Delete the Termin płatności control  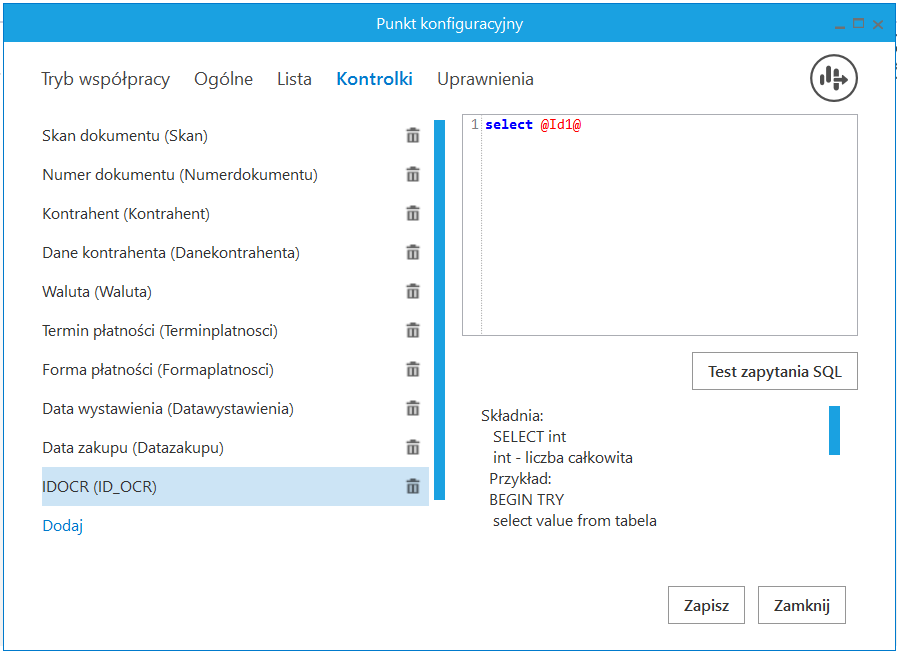[412, 331]
